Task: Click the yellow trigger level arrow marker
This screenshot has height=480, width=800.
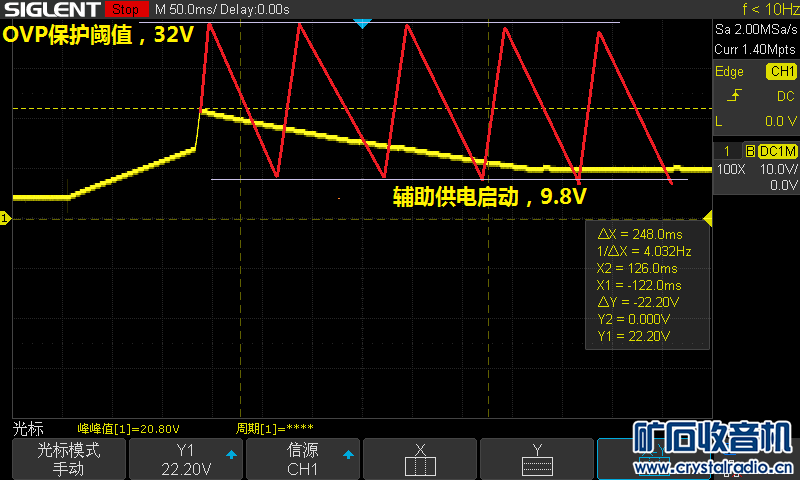Action: click(x=708, y=219)
